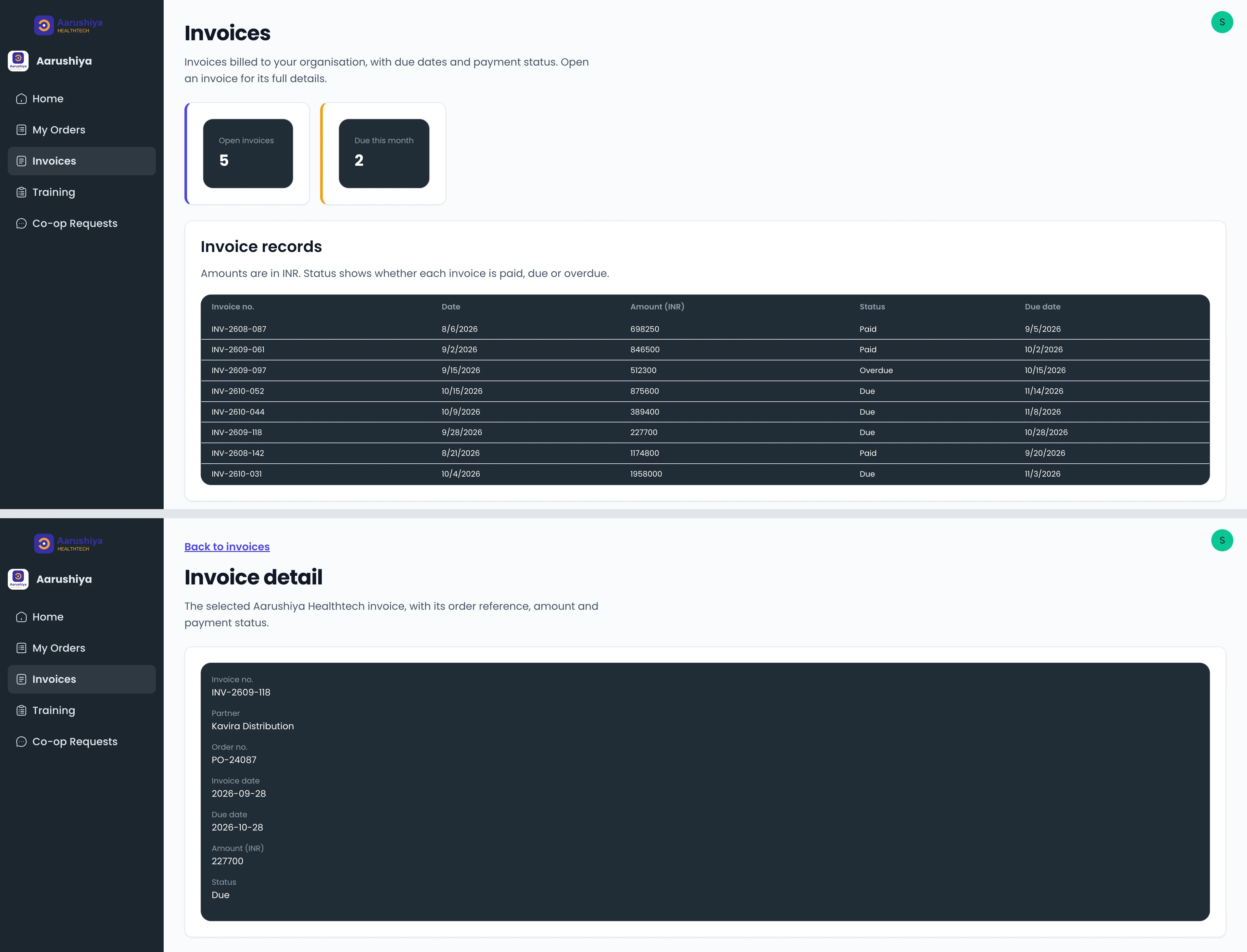The width and height of the screenshot is (1247, 952).
Task: Click the order number PO-24087
Action: (x=234, y=760)
